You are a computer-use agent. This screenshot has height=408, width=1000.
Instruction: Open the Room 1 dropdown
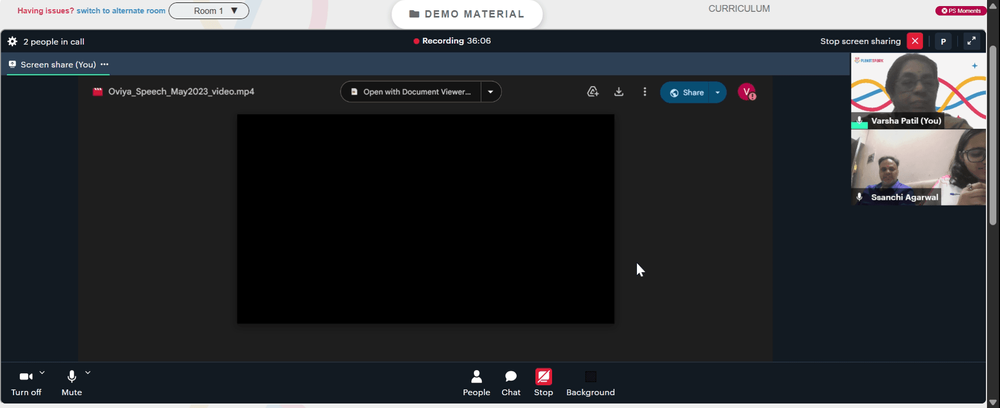pos(209,11)
